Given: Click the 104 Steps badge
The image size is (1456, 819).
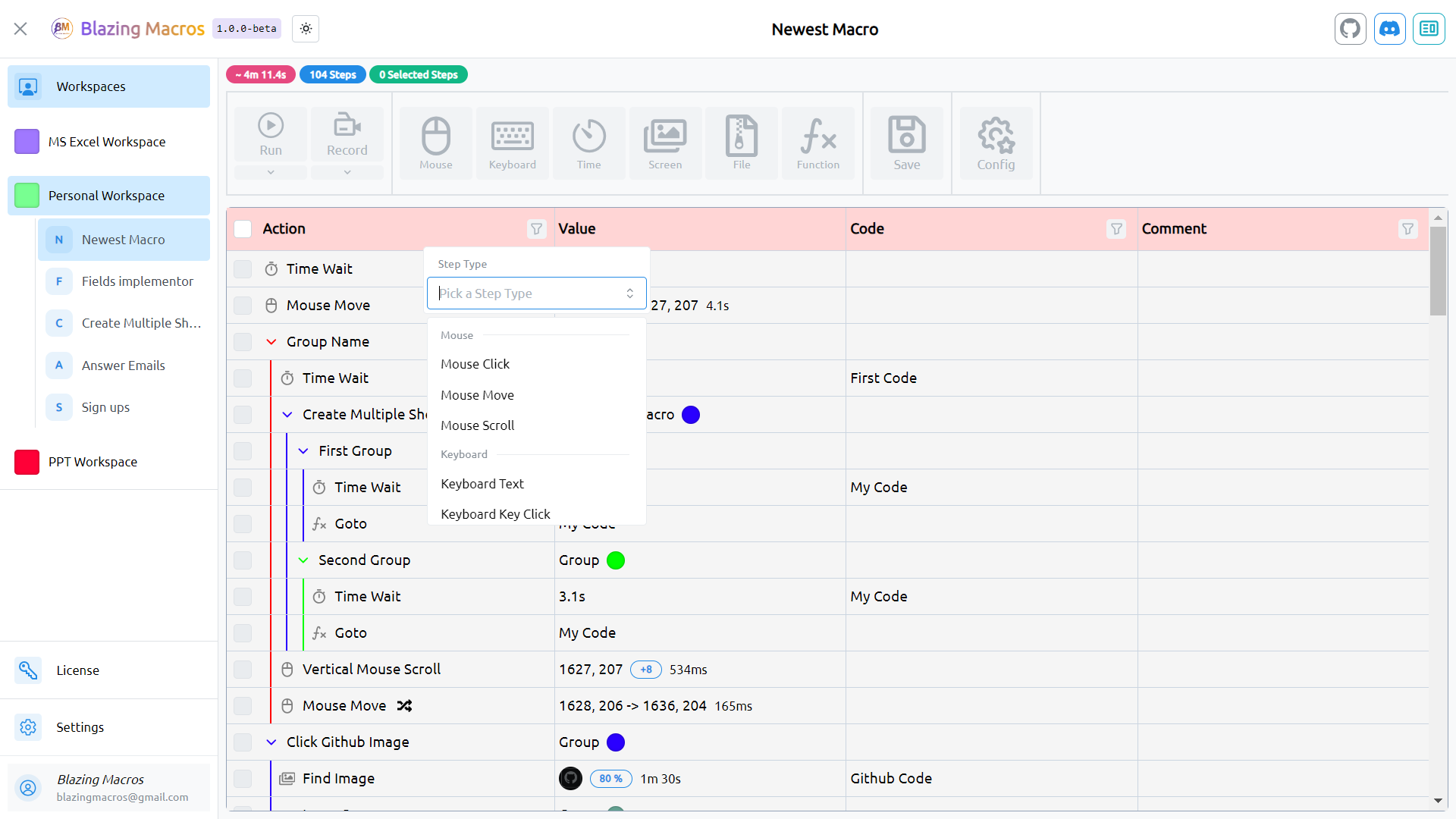Looking at the screenshot, I should coord(332,74).
